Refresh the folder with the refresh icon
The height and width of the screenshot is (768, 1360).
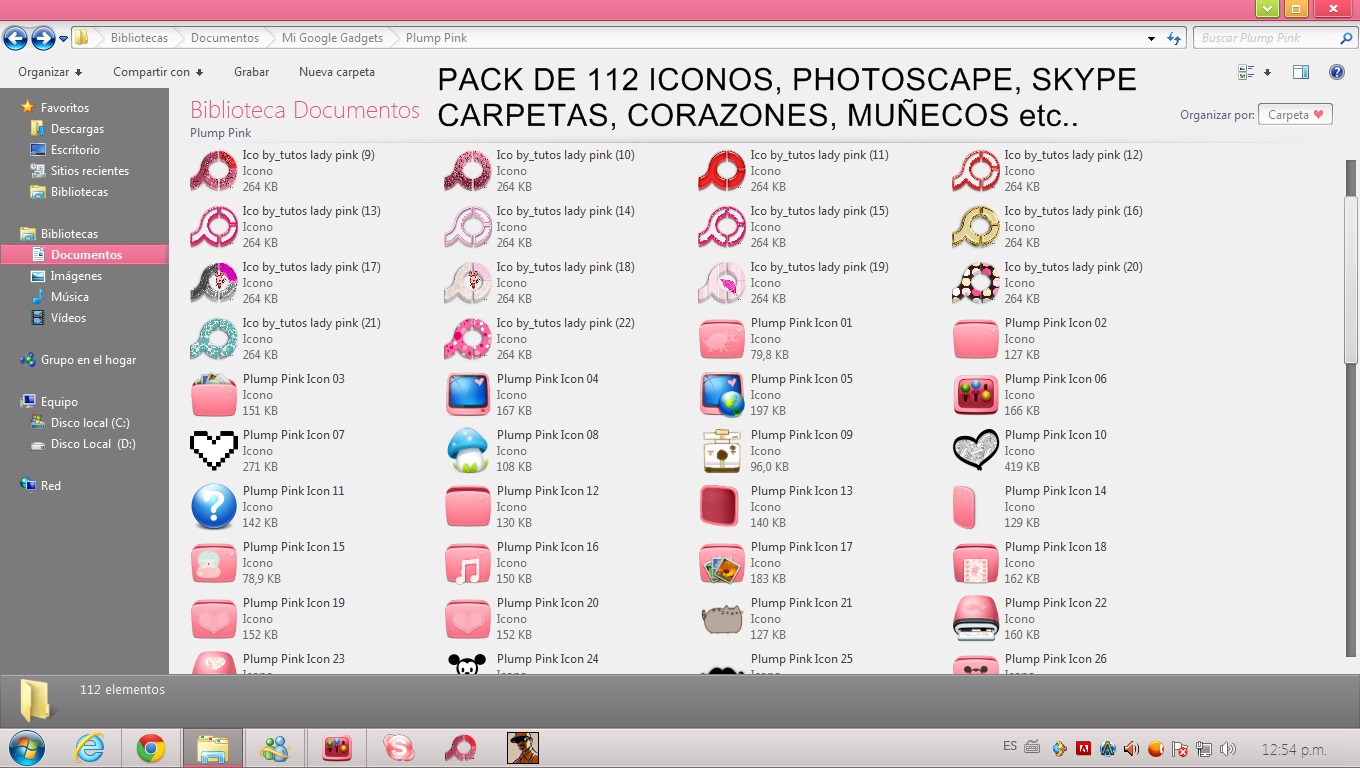(x=1173, y=38)
